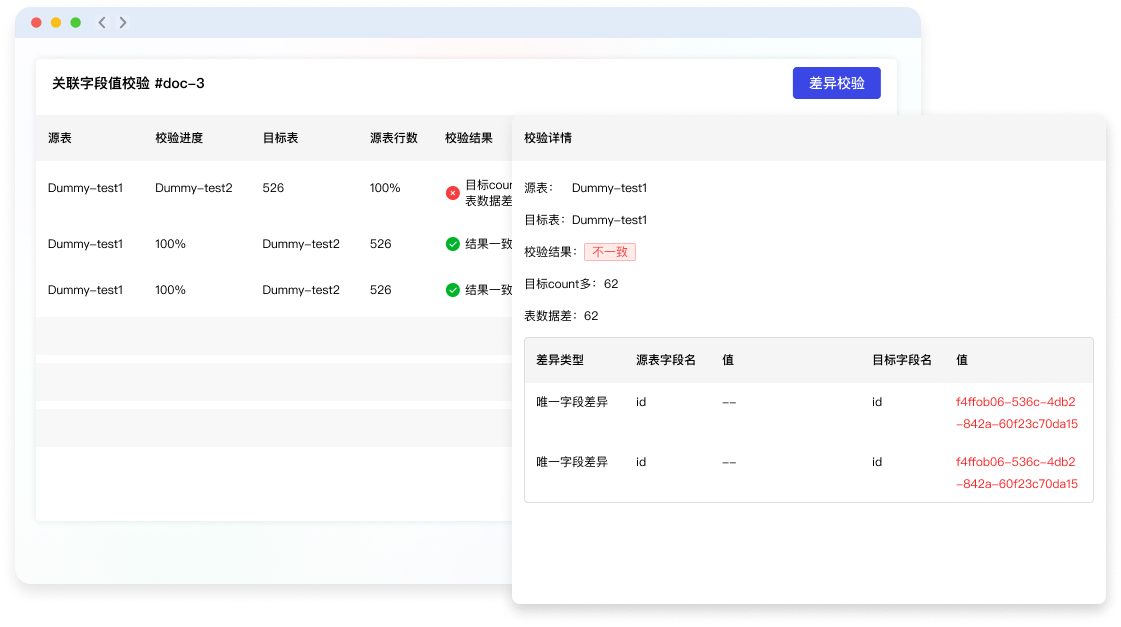Image resolution: width=1121 pixels, height=627 pixels.
Task: Click the yellow traffic light button
Action: [54, 21]
